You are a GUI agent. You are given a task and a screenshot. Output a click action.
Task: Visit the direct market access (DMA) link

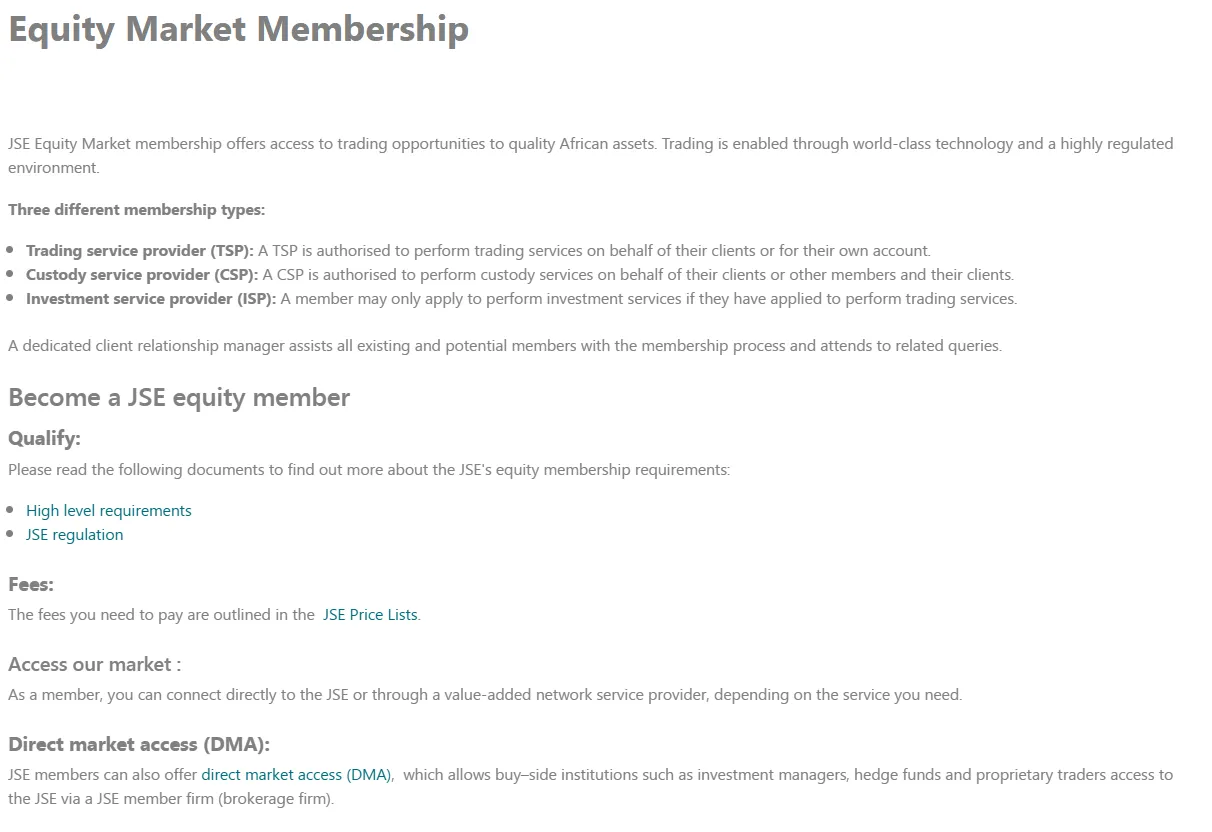pos(296,775)
